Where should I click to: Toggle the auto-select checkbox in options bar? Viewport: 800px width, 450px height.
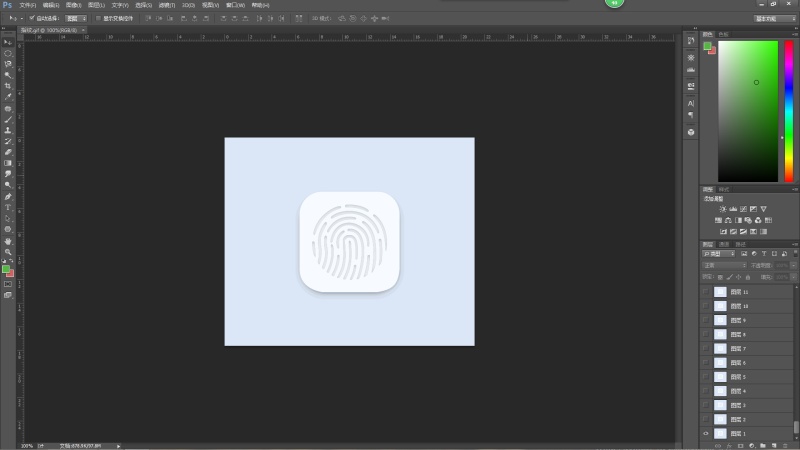point(32,18)
